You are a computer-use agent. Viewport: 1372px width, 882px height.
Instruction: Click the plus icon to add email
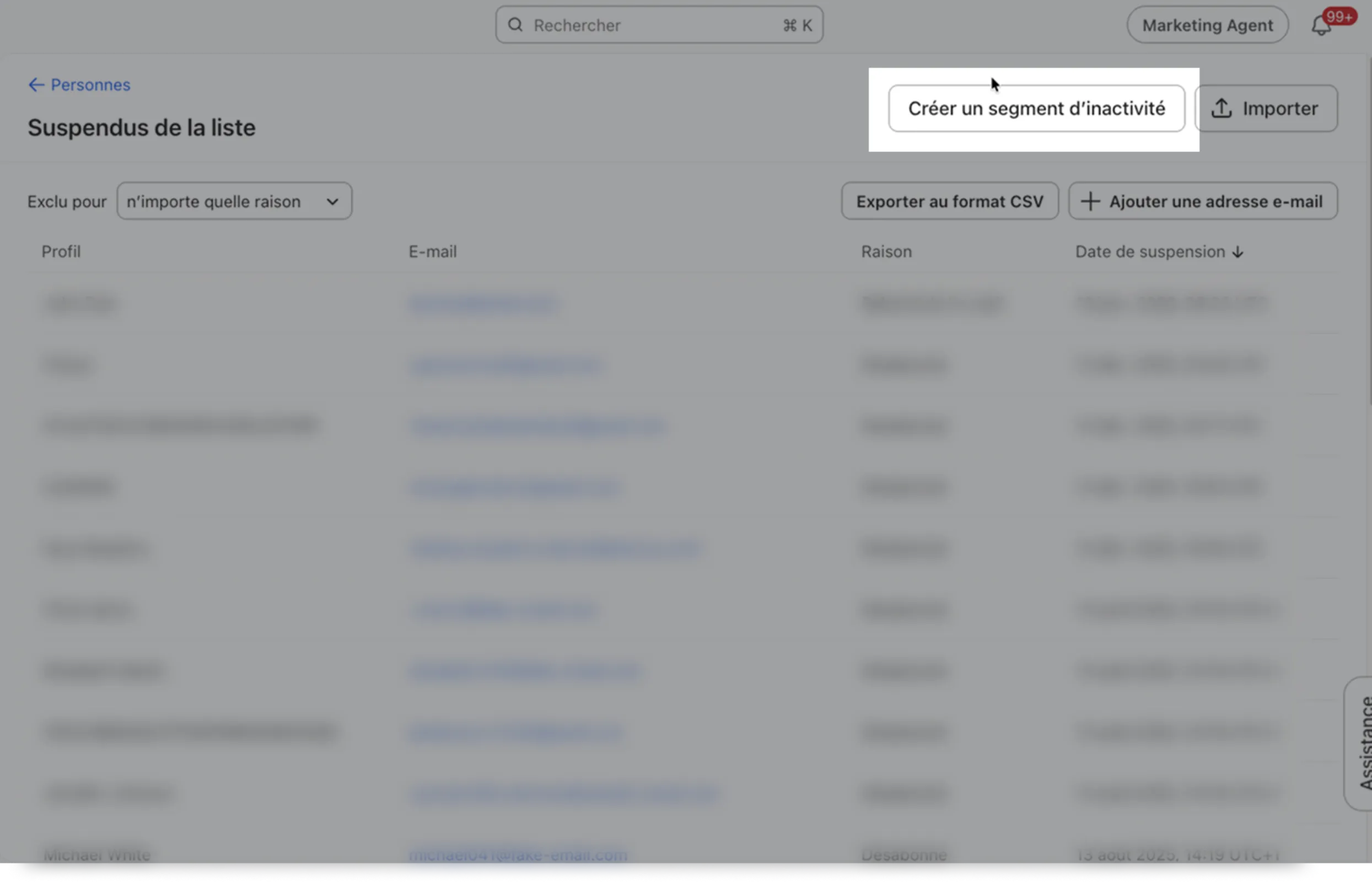tap(1090, 202)
